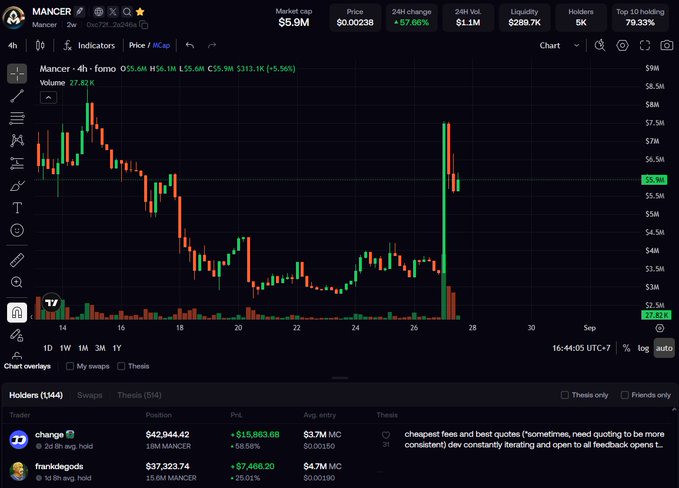Image resolution: width=679 pixels, height=488 pixels.
Task: Sort holders by the PnL column
Action: [236, 415]
